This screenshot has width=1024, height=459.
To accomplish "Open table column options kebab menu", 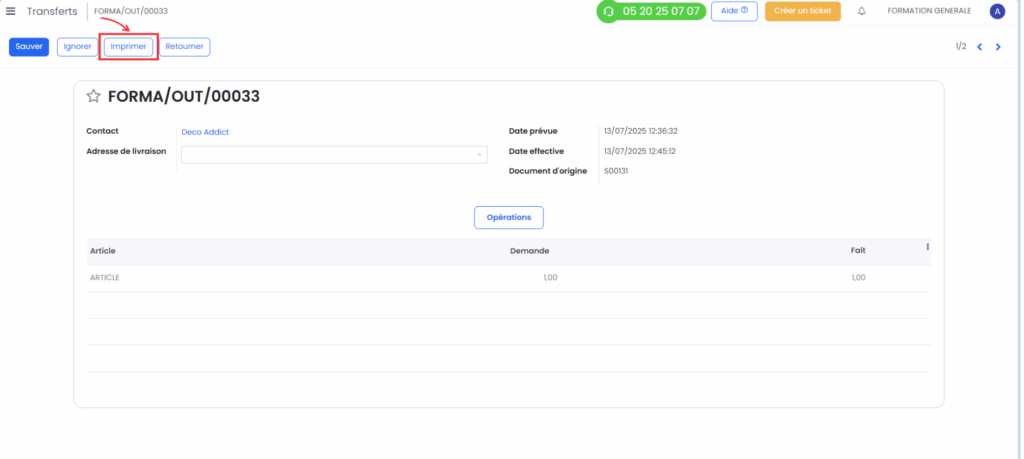I will coord(927,247).
